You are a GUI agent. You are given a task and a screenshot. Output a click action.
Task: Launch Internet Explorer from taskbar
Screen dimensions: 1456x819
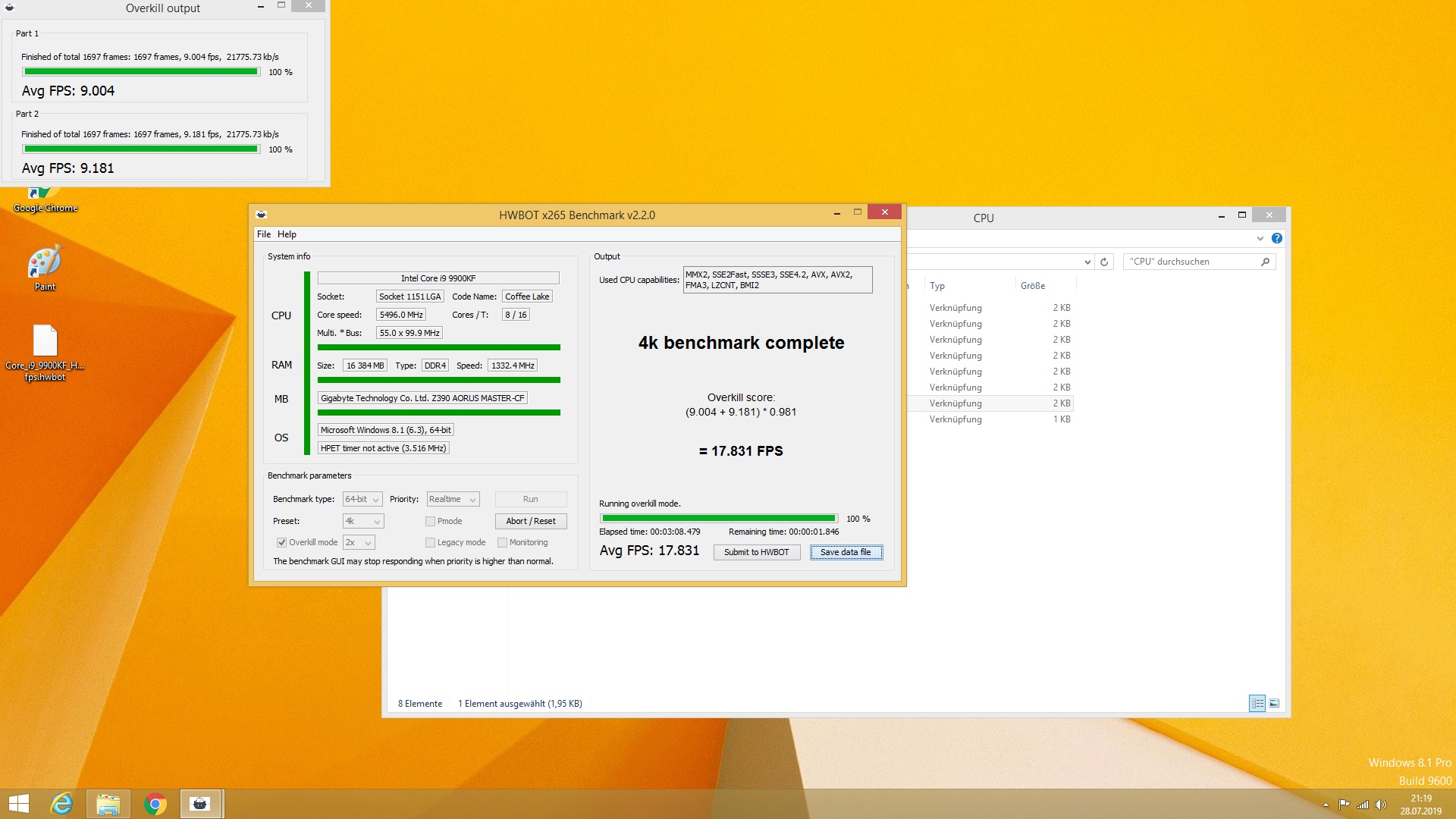[x=61, y=804]
